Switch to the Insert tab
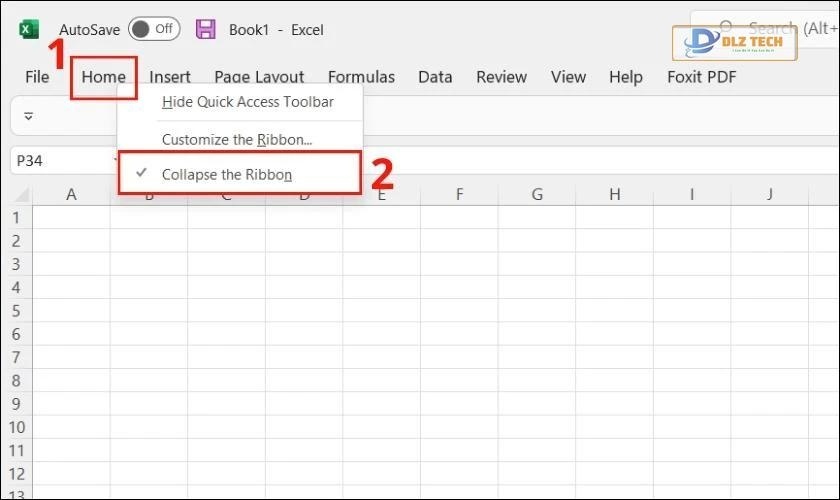840x500 pixels. tap(170, 77)
